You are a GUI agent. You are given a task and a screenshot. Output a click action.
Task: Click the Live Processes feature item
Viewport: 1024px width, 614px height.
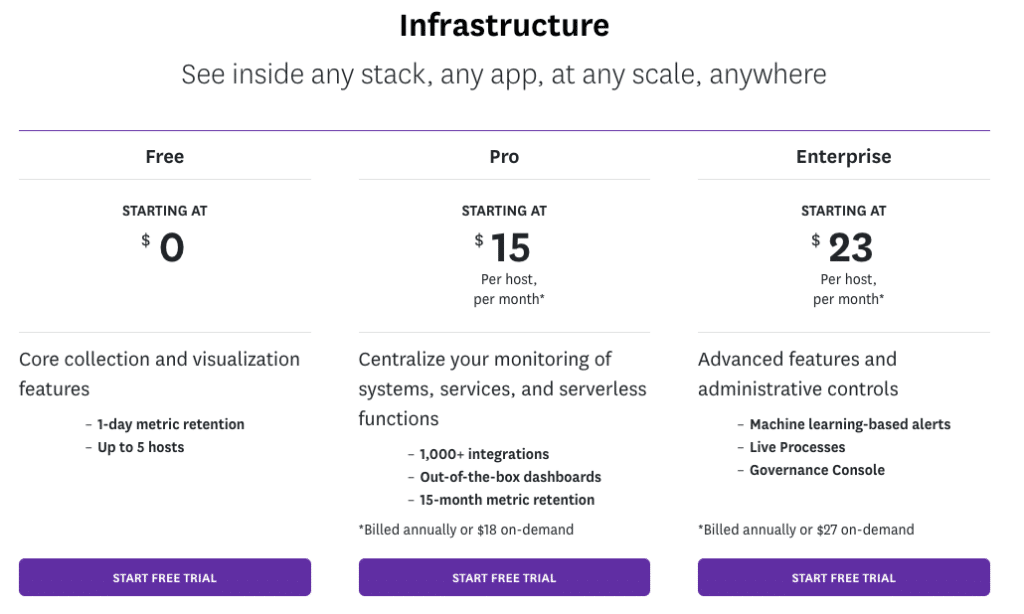click(x=797, y=447)
